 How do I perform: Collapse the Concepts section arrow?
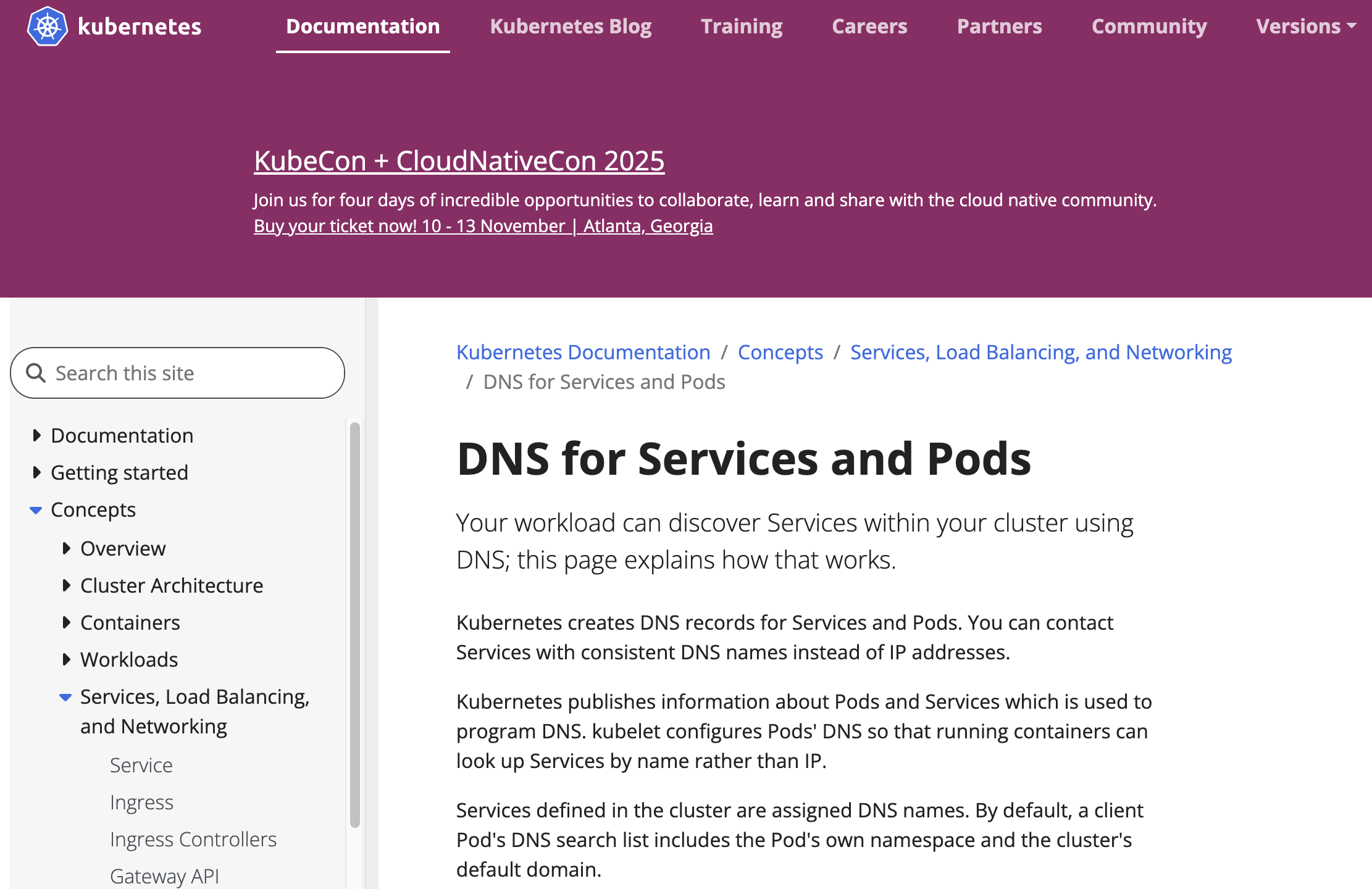click(x=36, y=510)
